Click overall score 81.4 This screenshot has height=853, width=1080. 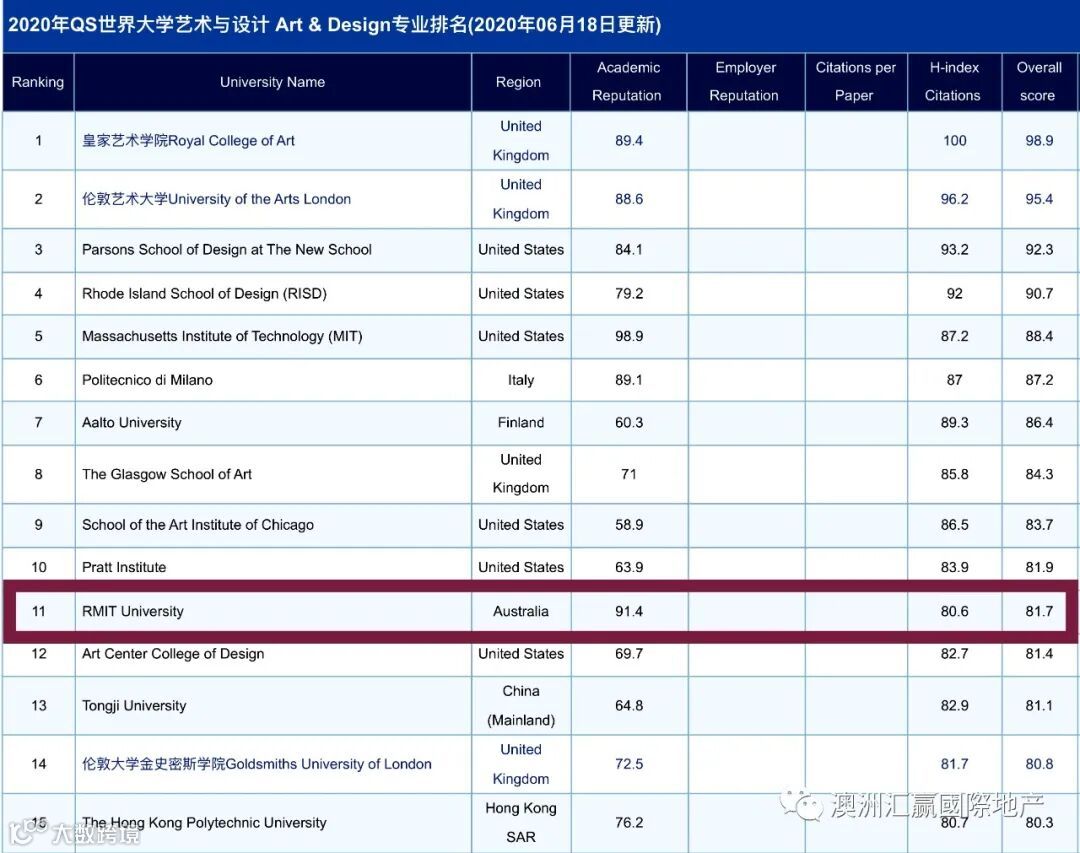coord(1039,654)
